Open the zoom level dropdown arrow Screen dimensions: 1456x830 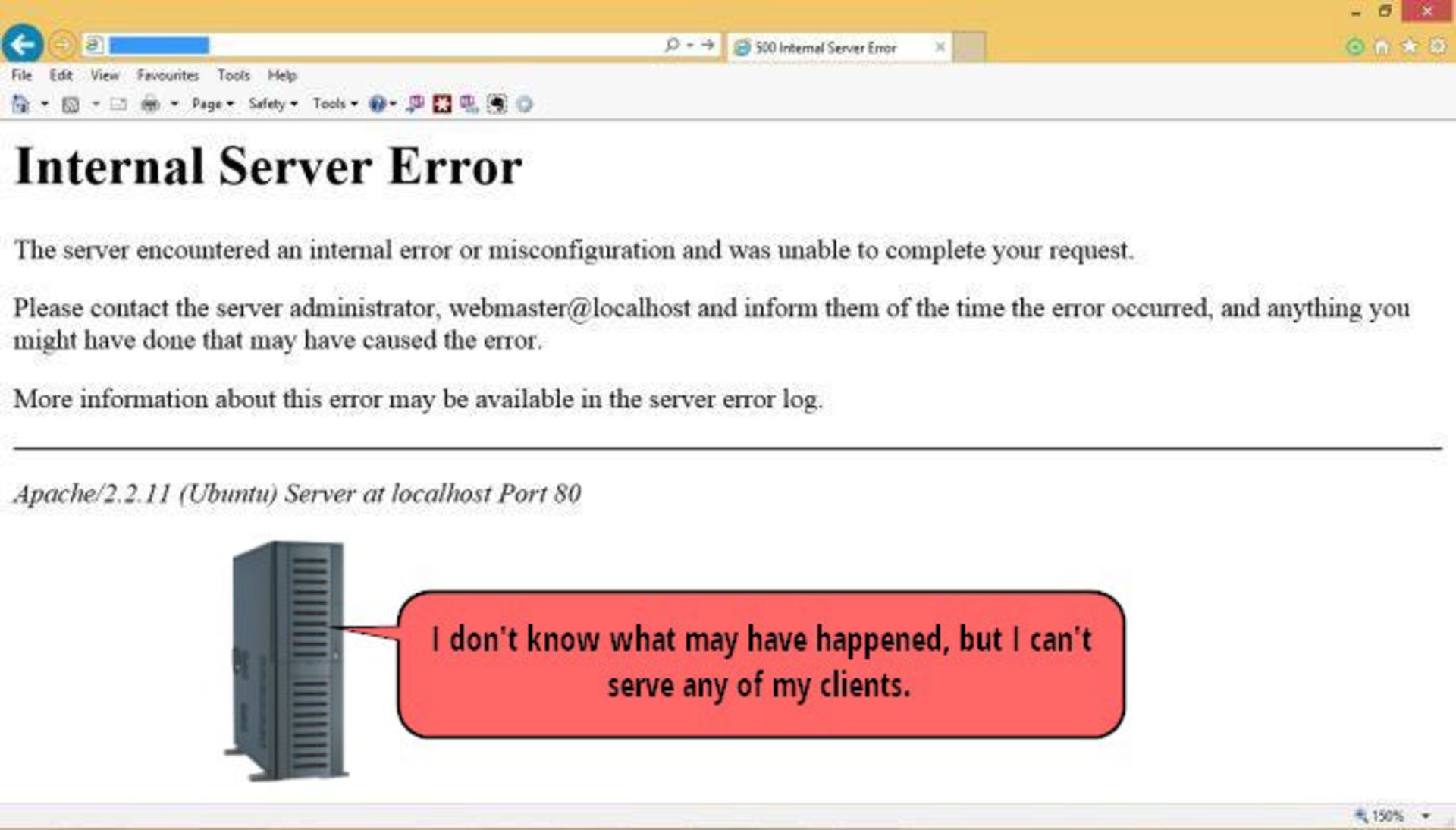click(x=1426, y=816)
